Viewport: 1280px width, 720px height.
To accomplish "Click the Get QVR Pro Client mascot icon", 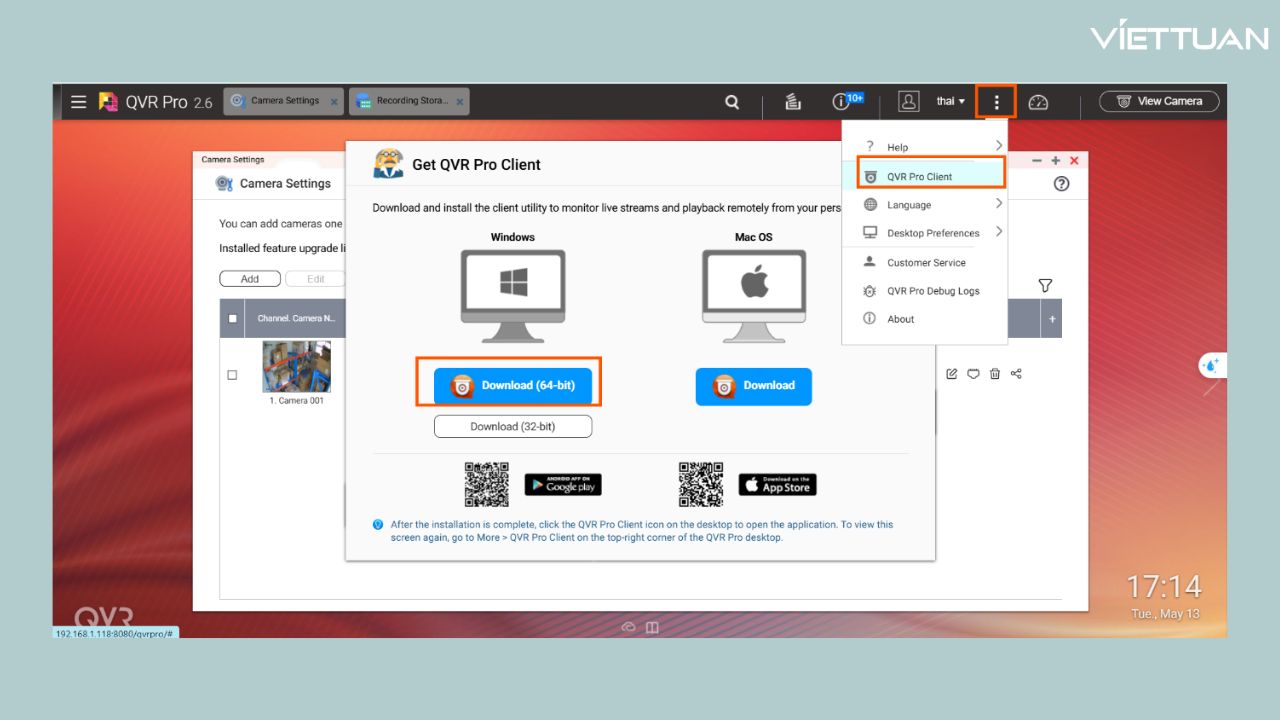I will click(x=388, y=163).
